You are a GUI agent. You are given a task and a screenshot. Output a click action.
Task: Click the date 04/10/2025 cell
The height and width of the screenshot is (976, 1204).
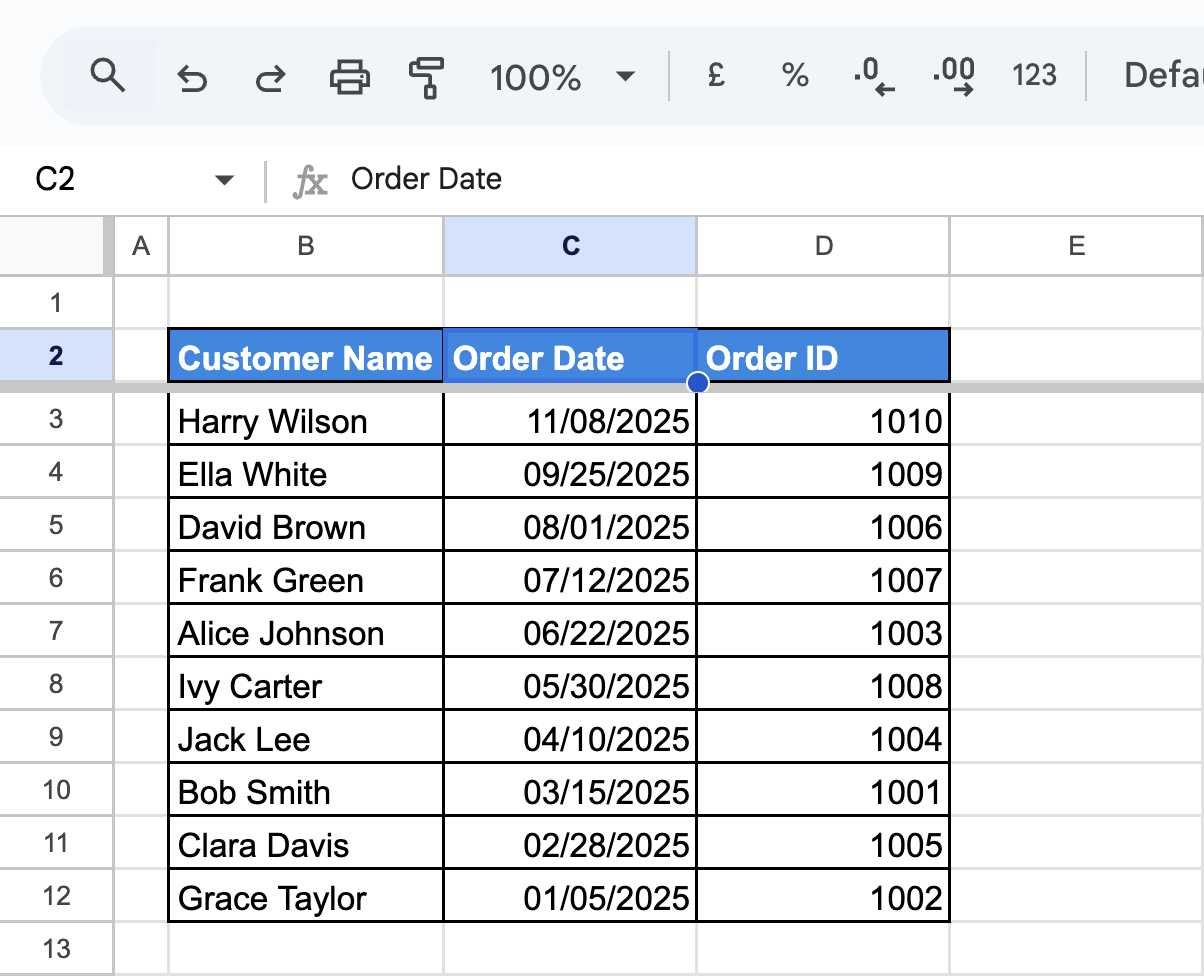(x=570, y=738)
